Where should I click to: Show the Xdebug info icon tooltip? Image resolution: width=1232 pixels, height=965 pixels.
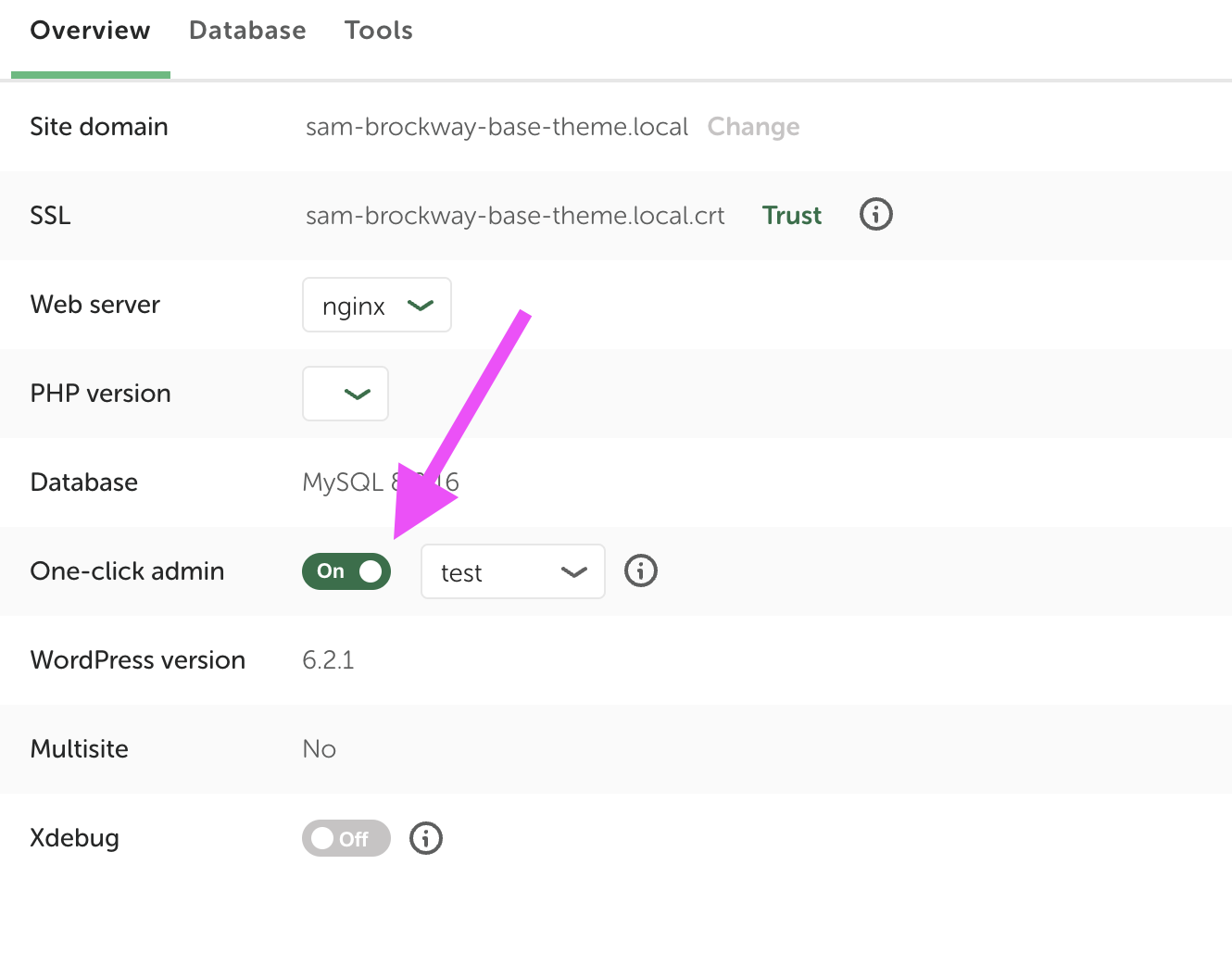point(426,838)
